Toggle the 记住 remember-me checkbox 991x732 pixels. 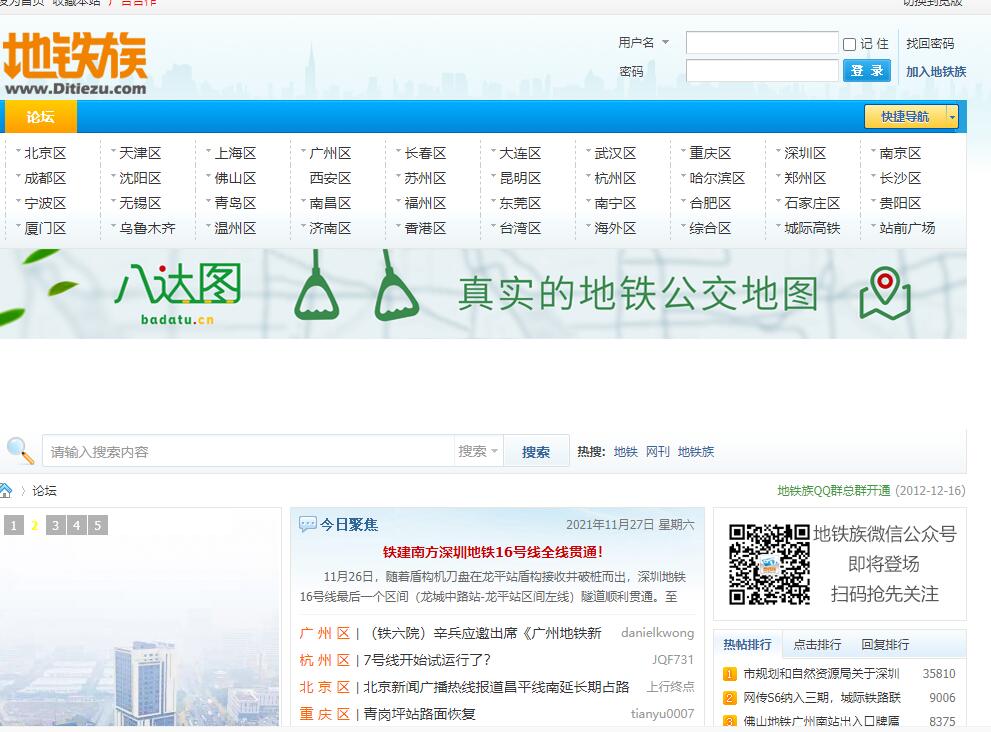click(x=849, y=44)
